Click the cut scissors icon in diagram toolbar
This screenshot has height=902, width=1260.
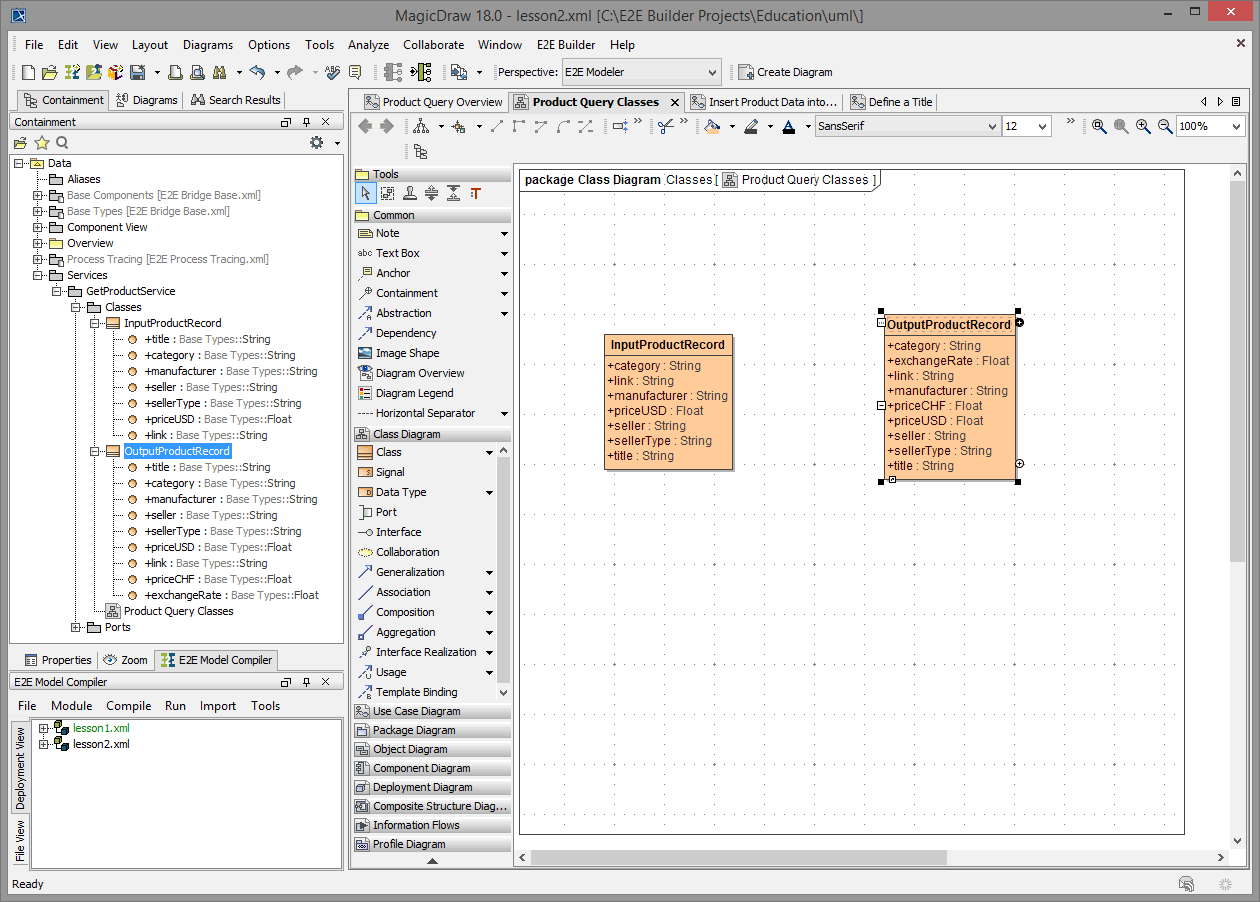[665, 126]
